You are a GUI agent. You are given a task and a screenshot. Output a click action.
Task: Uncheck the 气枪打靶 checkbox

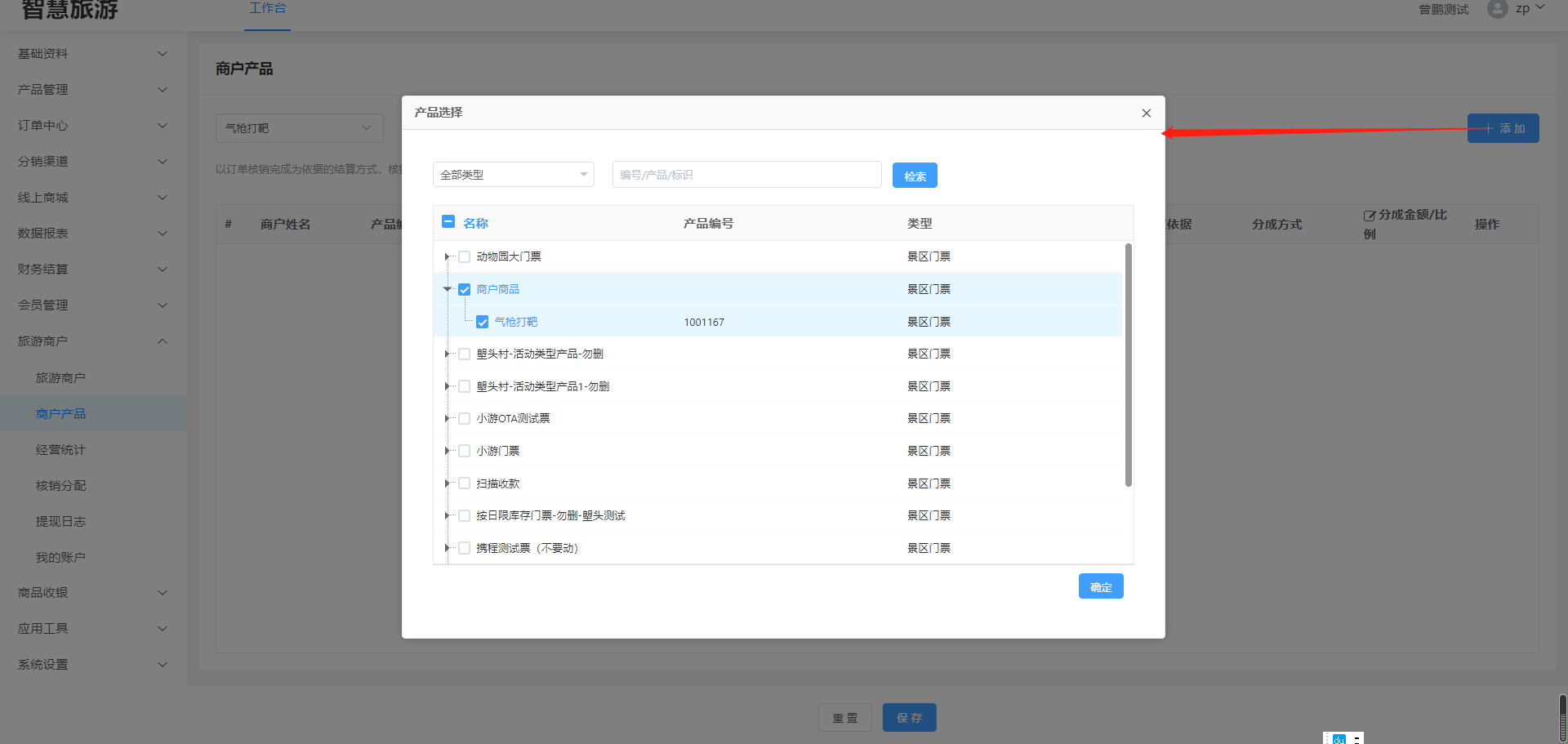483,323
